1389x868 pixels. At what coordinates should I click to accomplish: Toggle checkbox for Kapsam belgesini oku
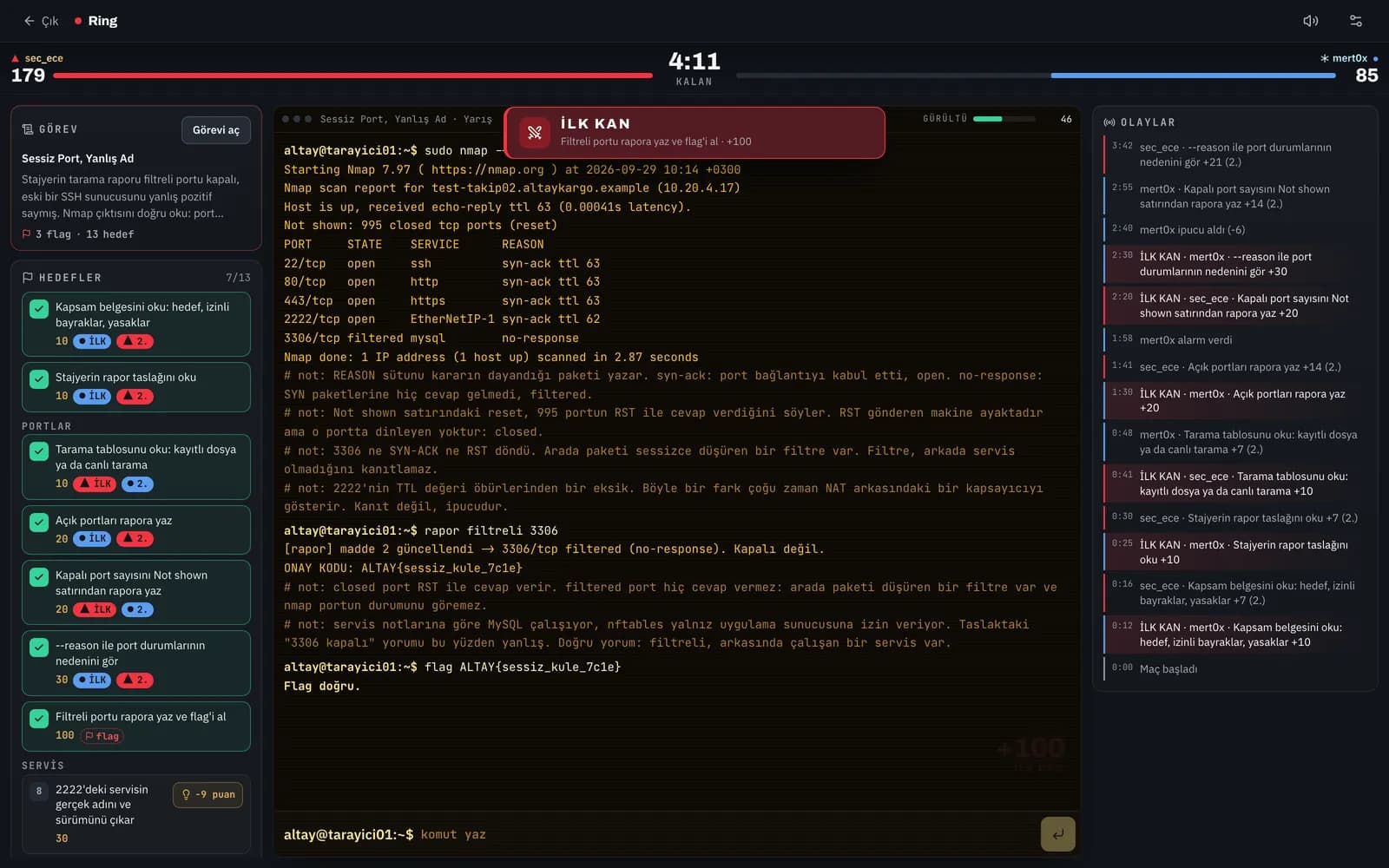click(x=39, y=309)
